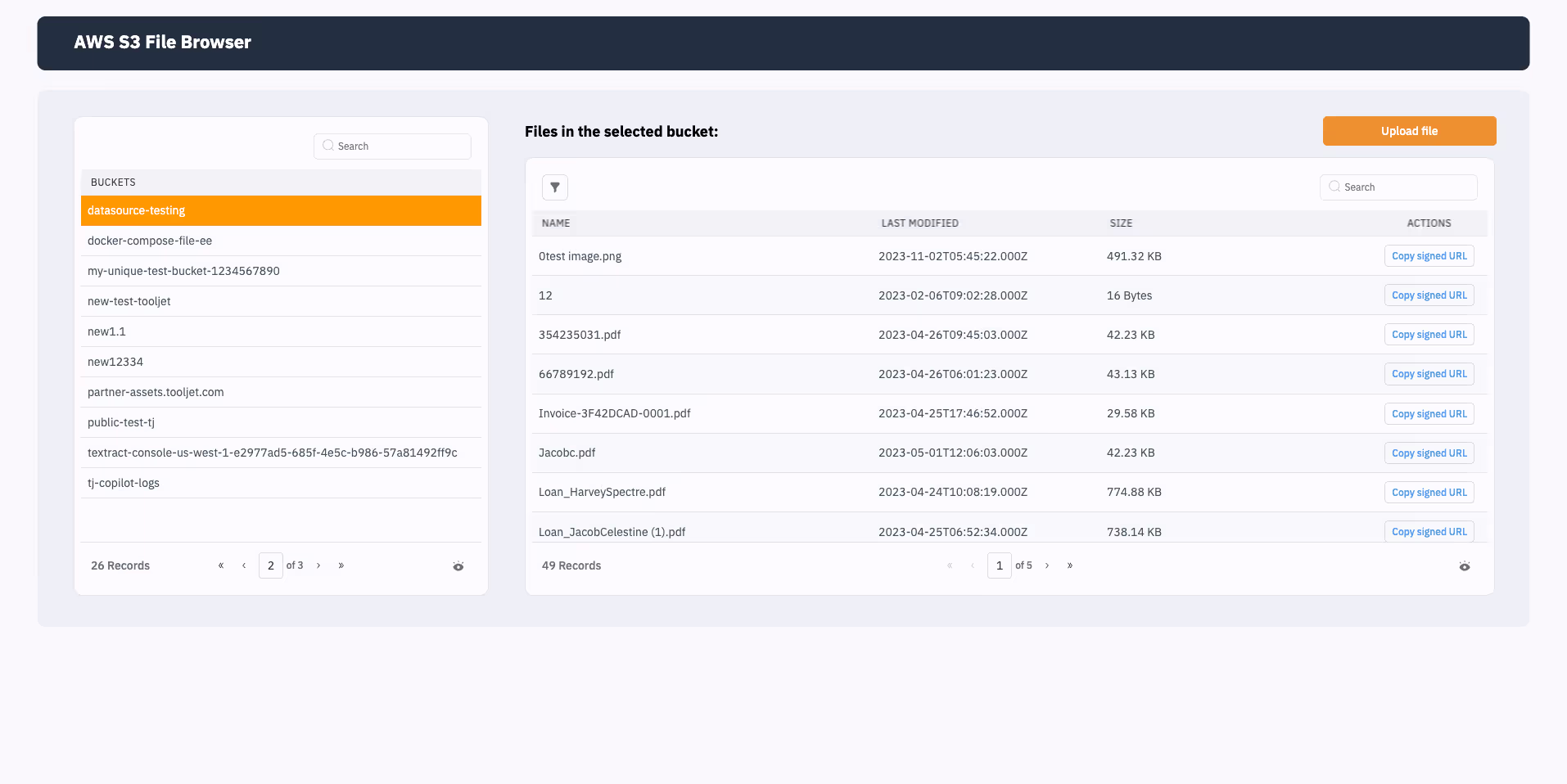Go to next page of buckets

[x=318, y=565]
